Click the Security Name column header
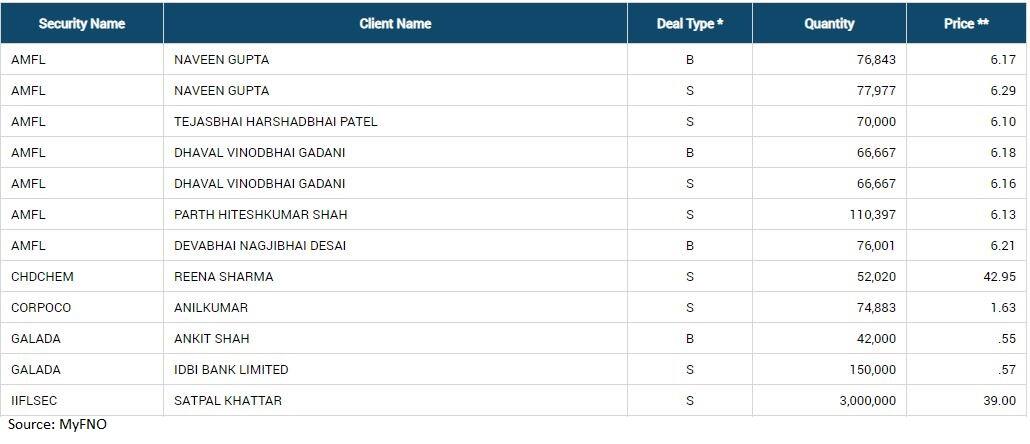The height and width of the screenshot is (444, 1030). [81, 24]
